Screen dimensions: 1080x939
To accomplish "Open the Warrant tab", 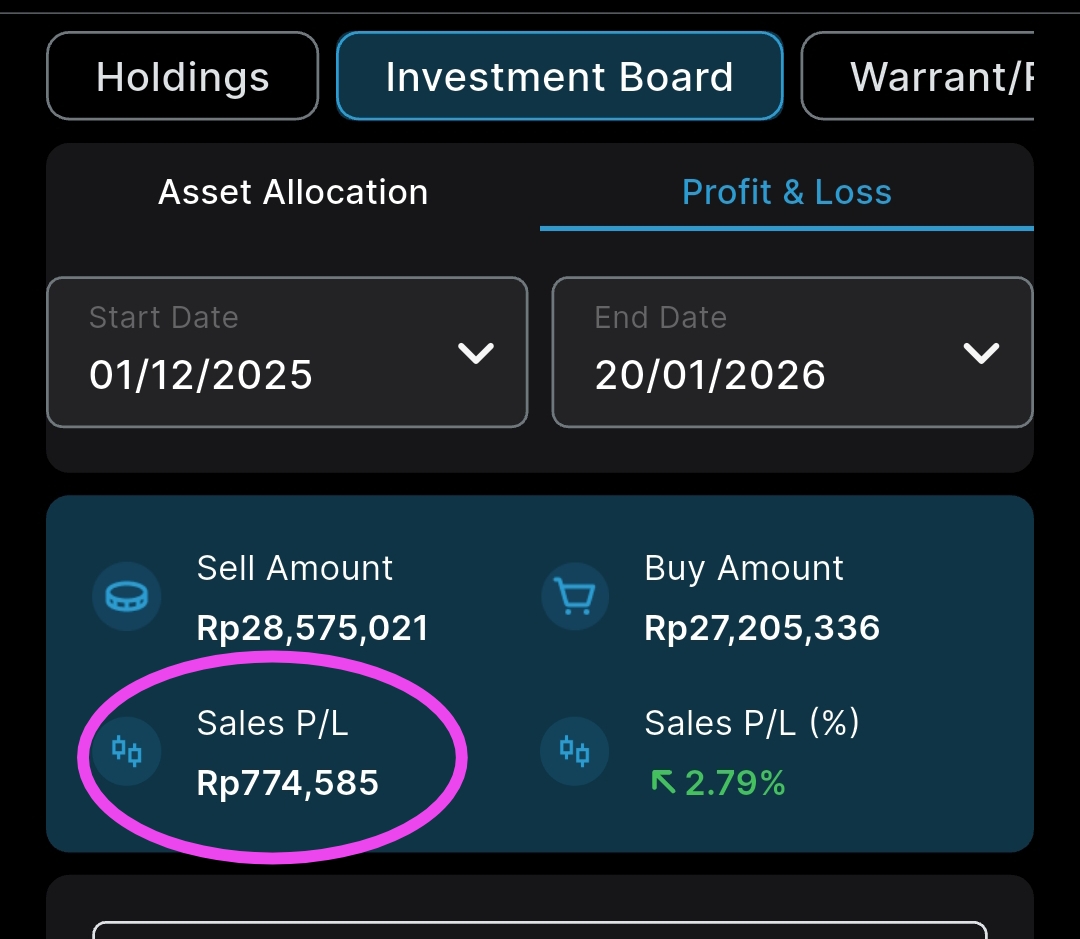I will 930,77.
